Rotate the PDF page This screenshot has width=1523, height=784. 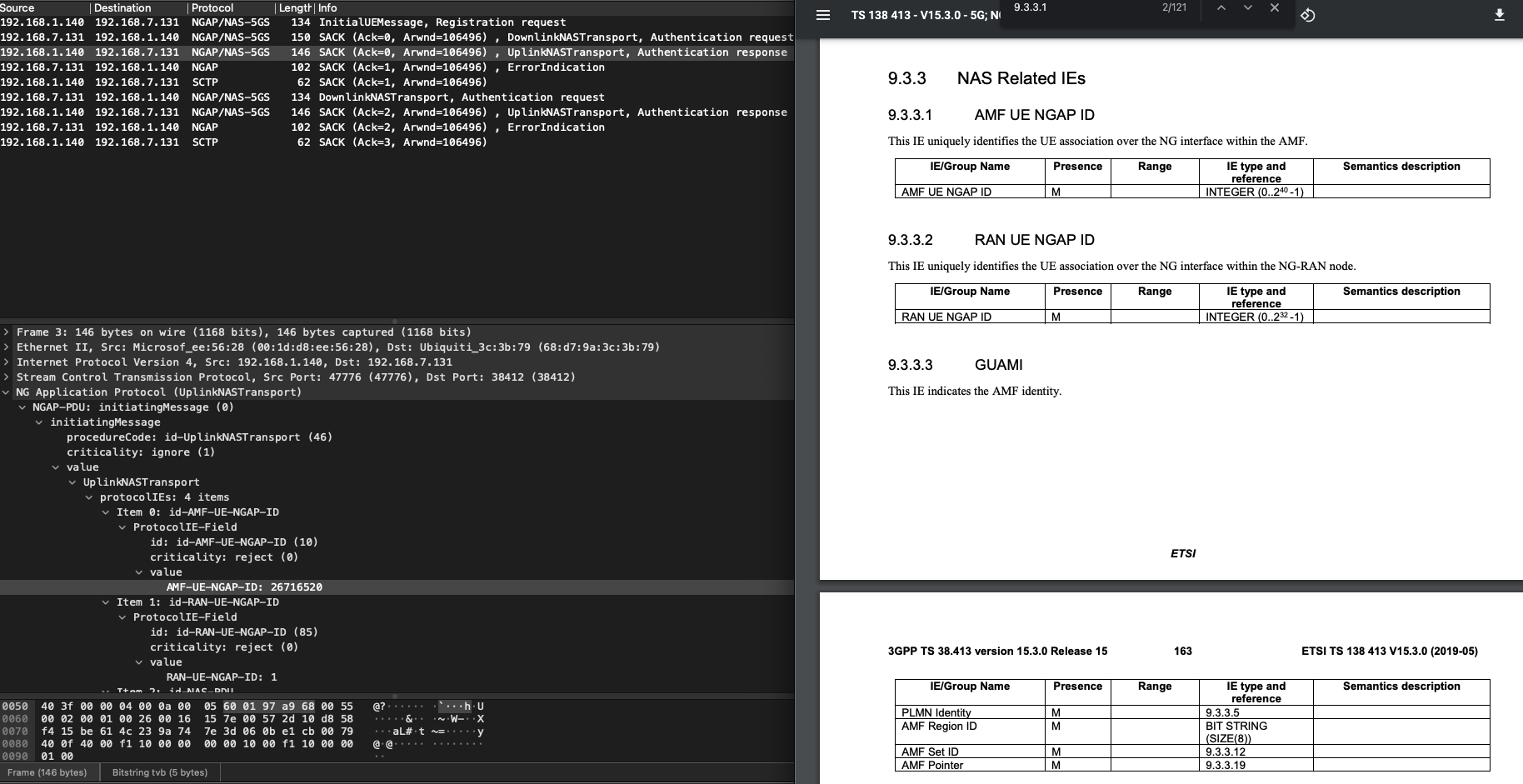coord(1308,15)
